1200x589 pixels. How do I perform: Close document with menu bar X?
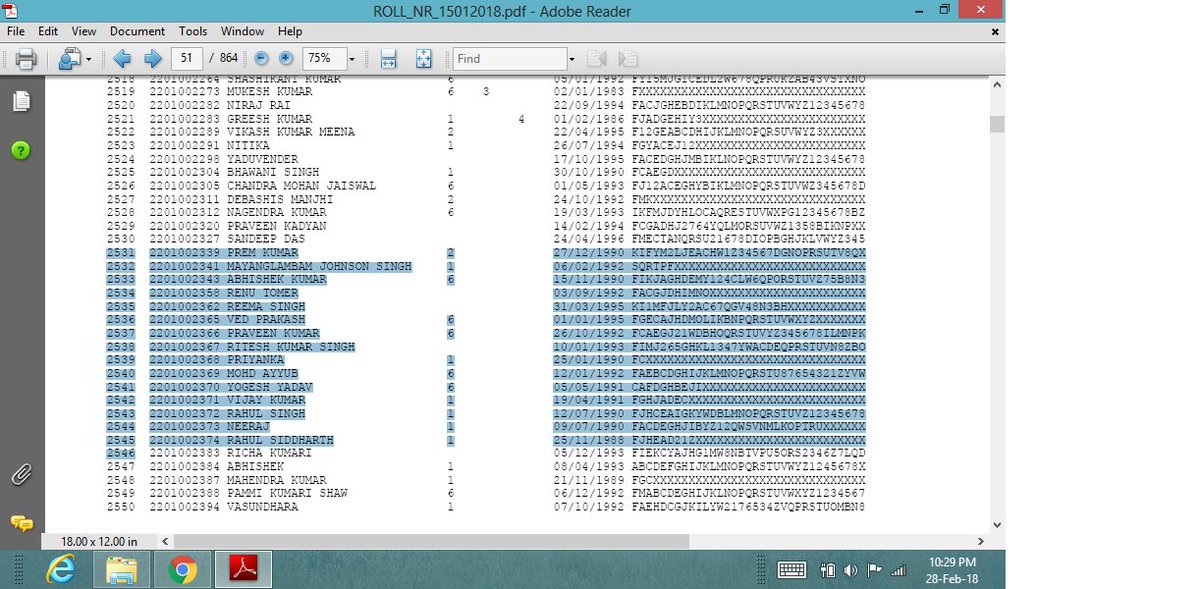994,32
